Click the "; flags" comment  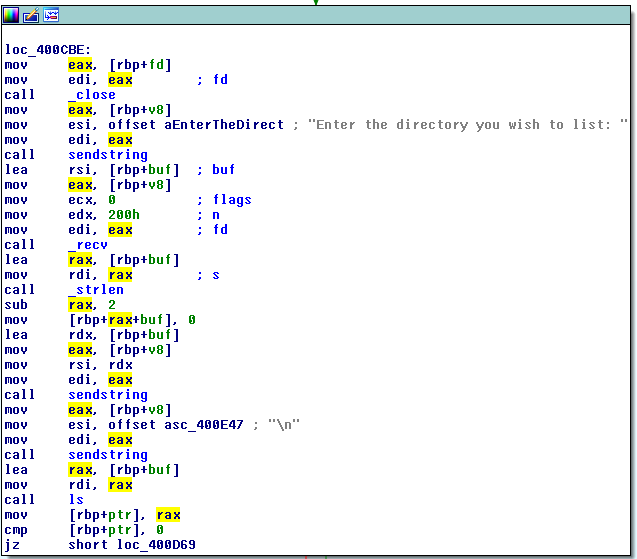point(224,200)
